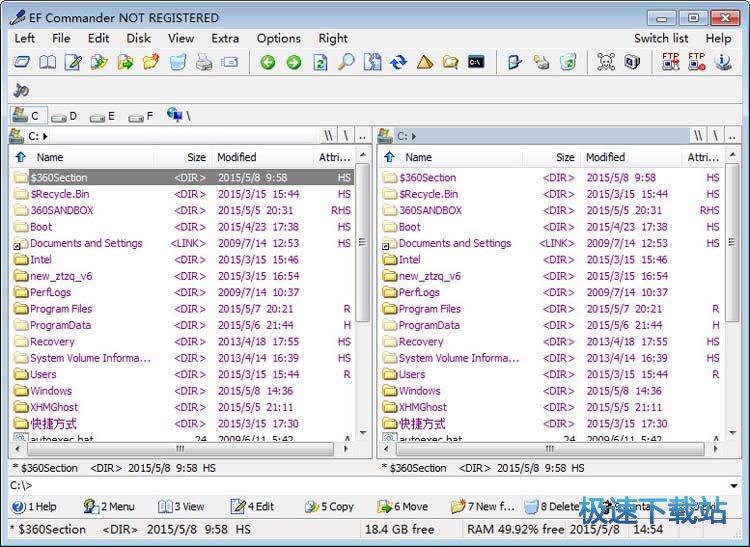Click the blue sync arrows icon
This screenshot has width=750, height=547.
tap(398, 62)
